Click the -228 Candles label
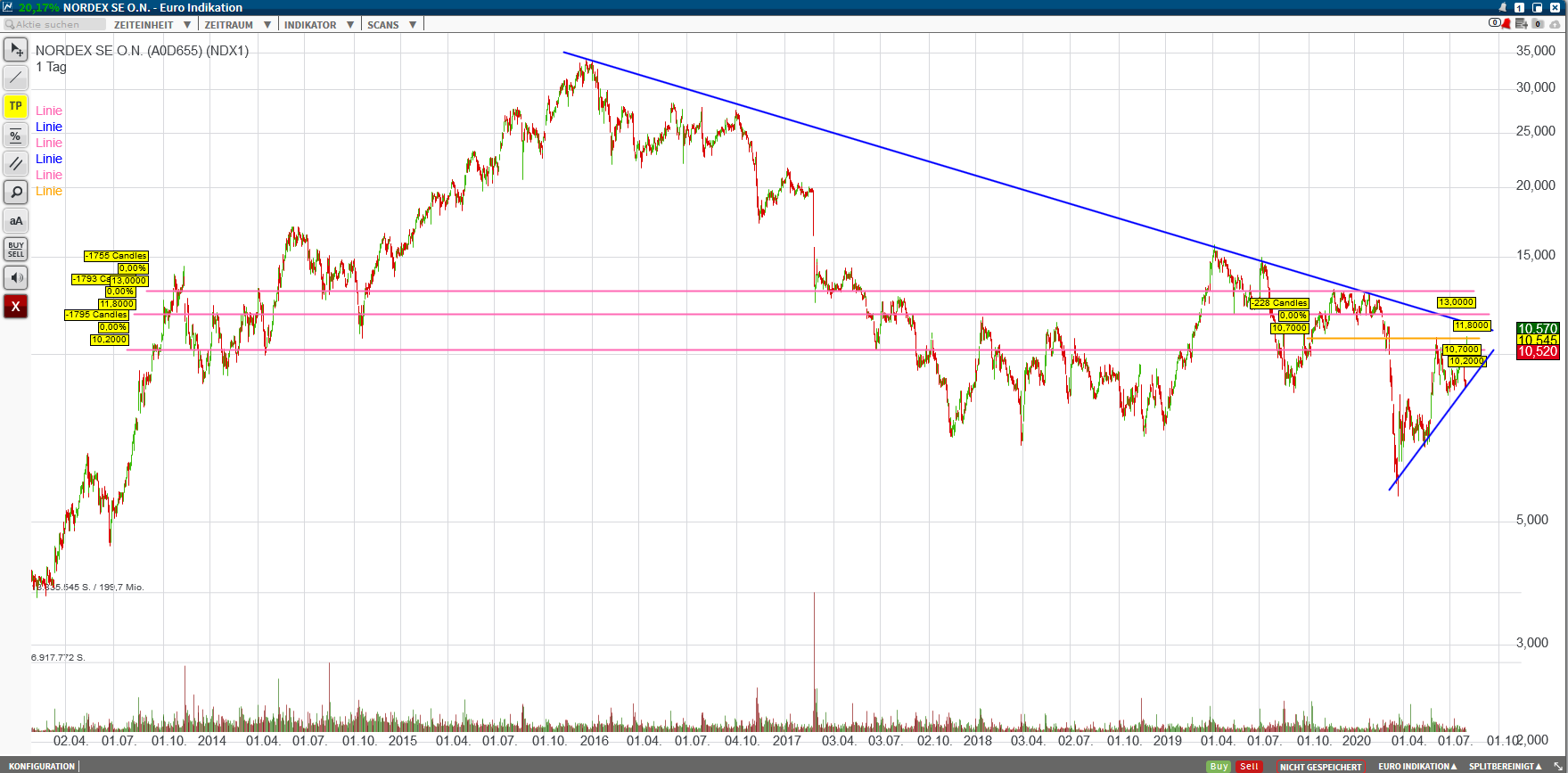Screen dimensions: 1568x773 pos(1279,303)
